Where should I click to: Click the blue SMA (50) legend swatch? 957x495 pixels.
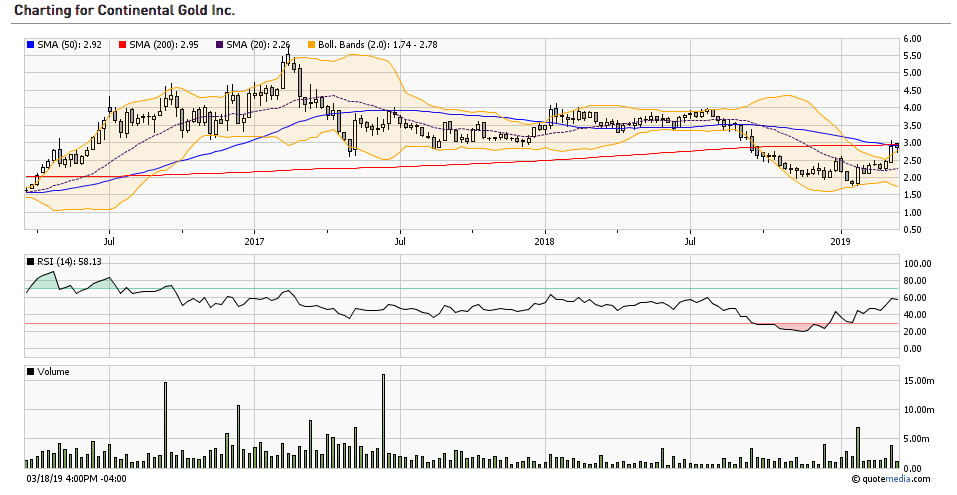click(30, 44)
